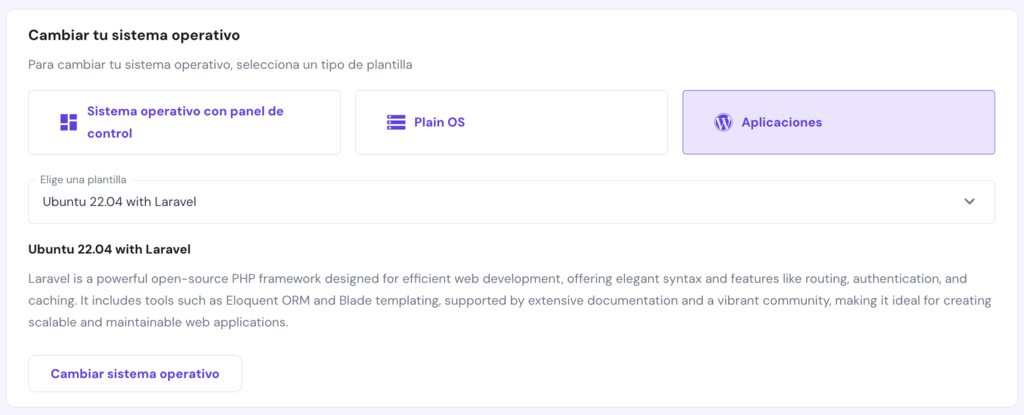Choose the Aplicaciones template type
The image size is (1024, 415).
point(838,122)
